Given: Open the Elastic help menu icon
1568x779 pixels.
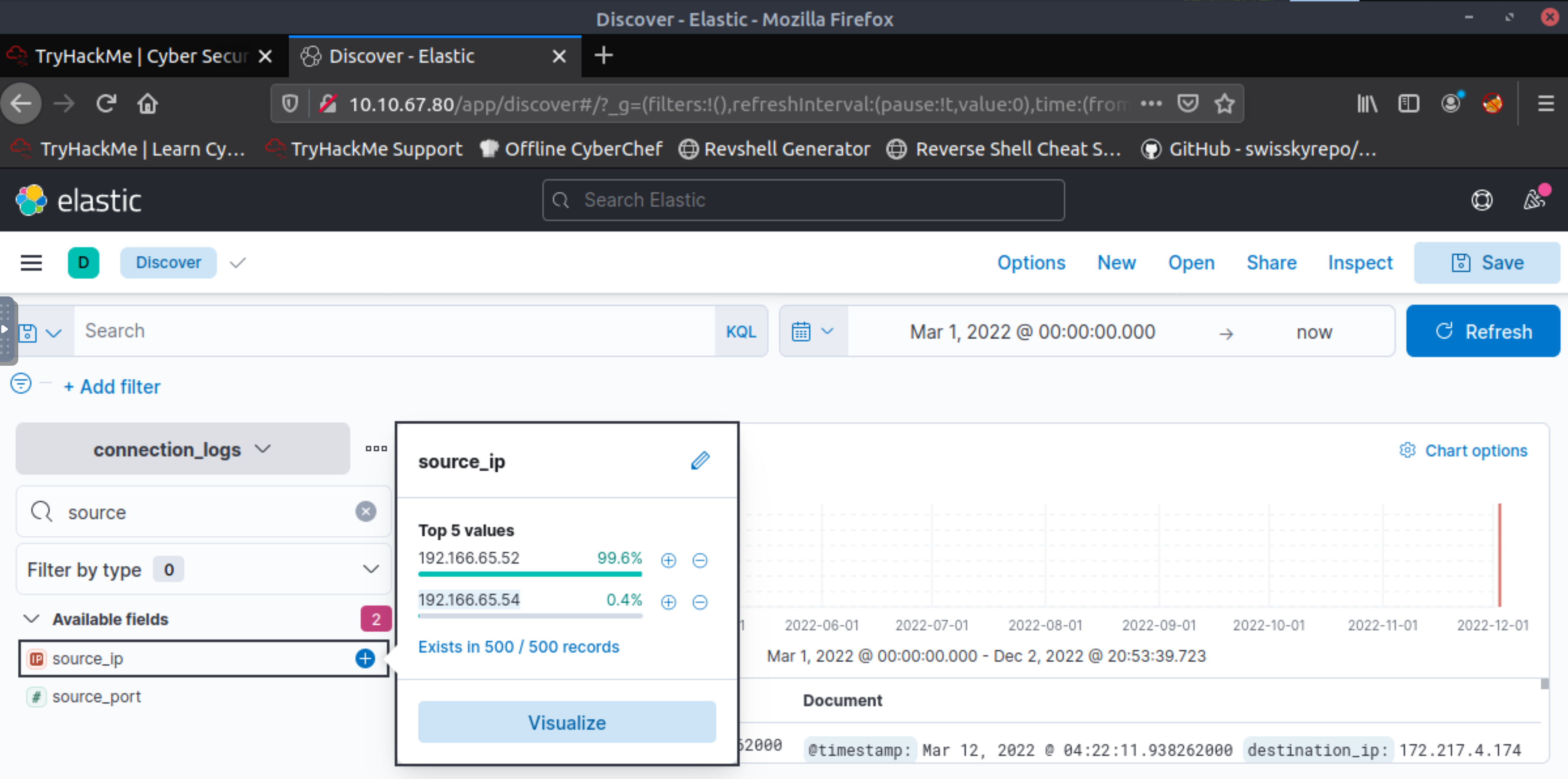Looking at the screenshot, I should (x=1482, y=200).
